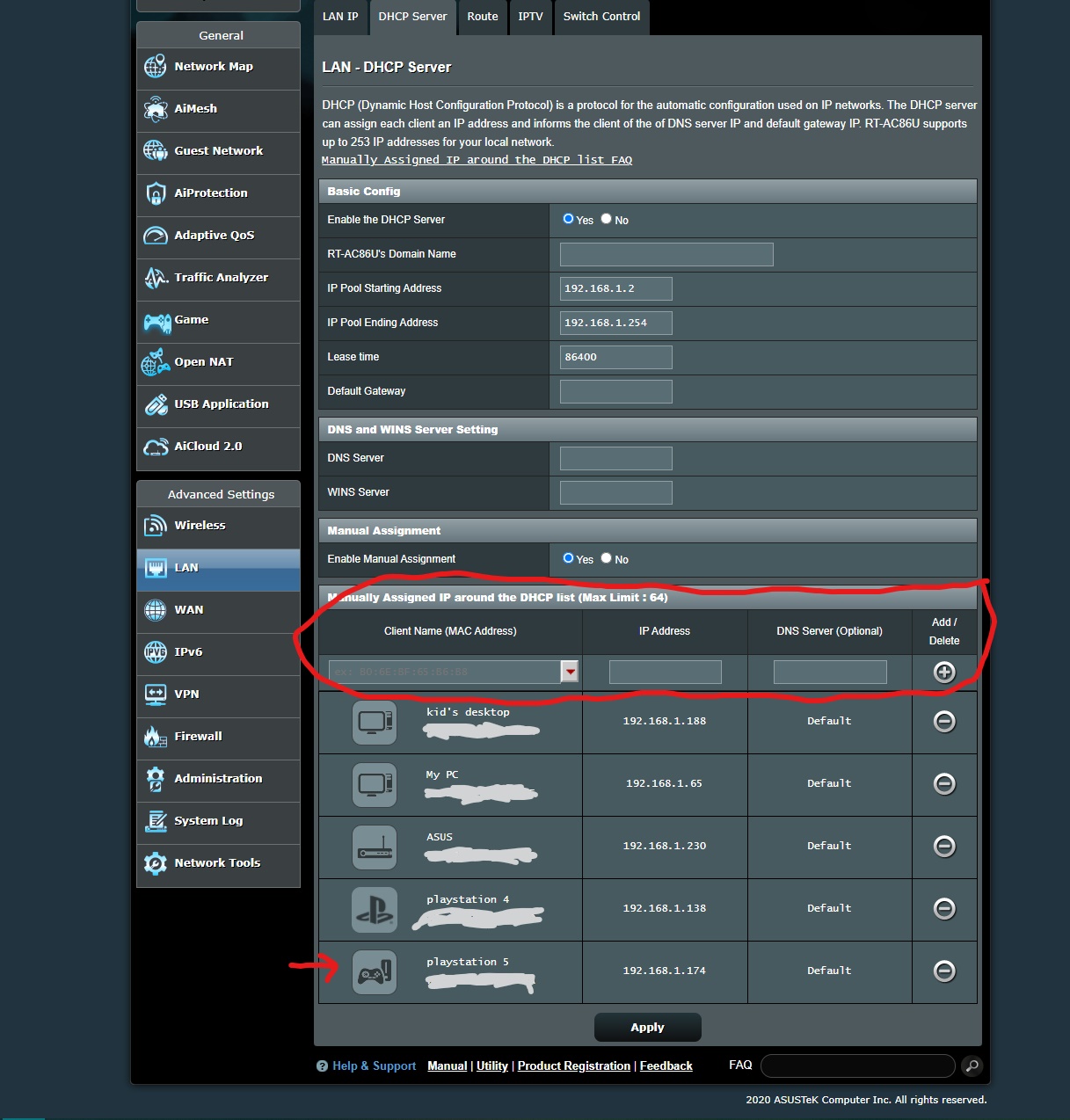The image size is (1070, 1120).
Task: Delete the My PC assignment
Action: pos(944,784)
